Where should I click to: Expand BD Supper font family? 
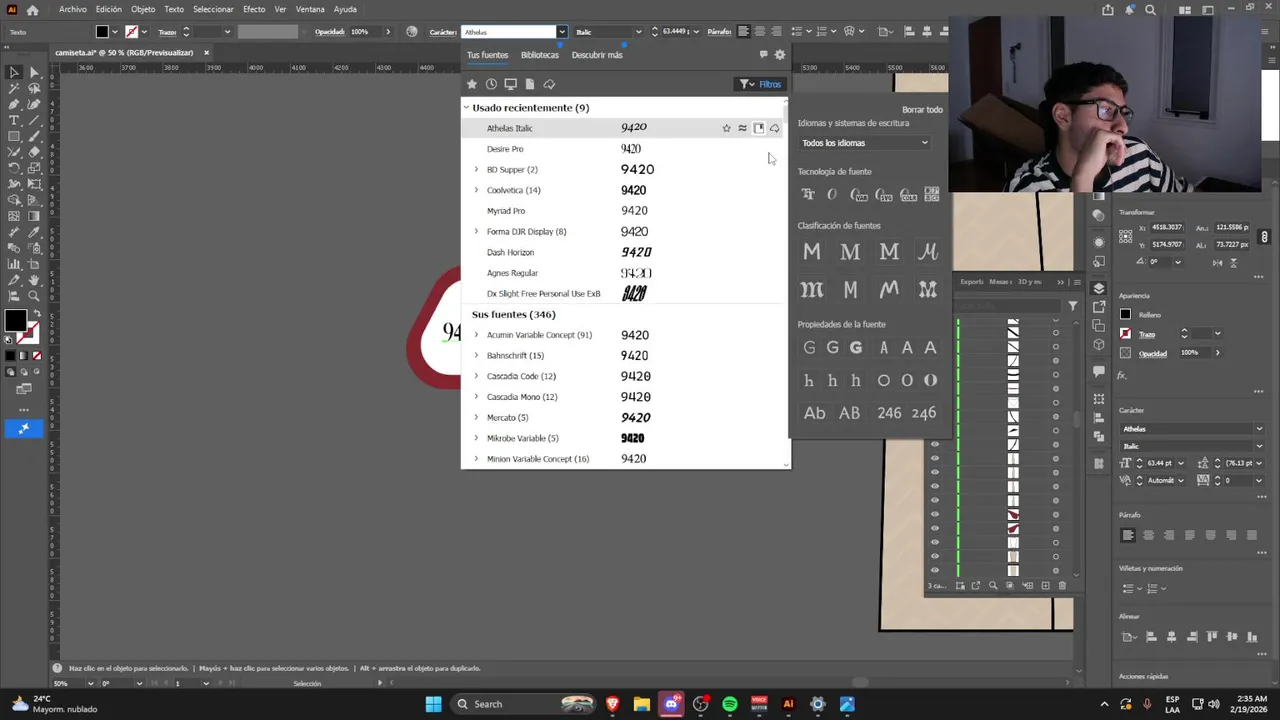click(476, 170)
